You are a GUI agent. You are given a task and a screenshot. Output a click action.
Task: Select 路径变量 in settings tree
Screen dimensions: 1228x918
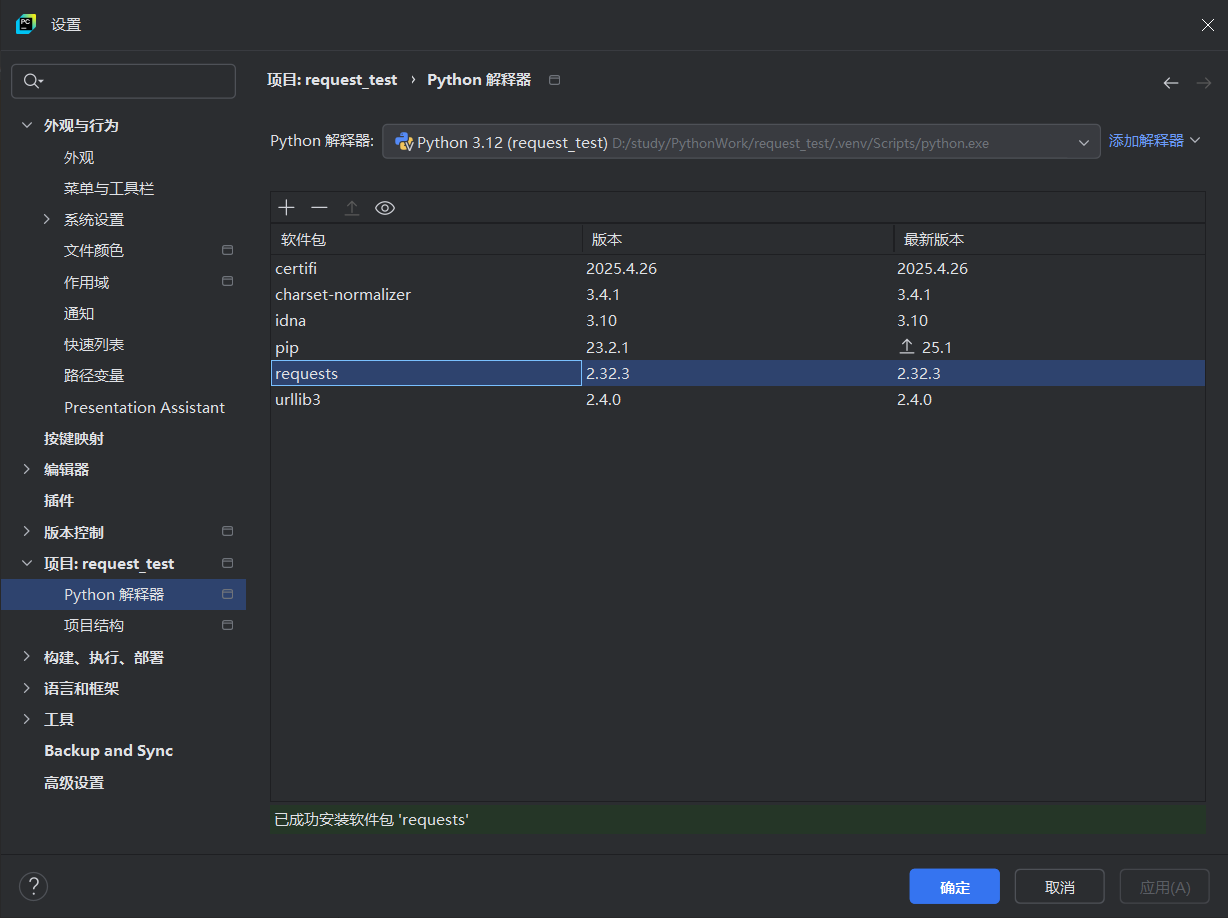click(x=94, y=375)
